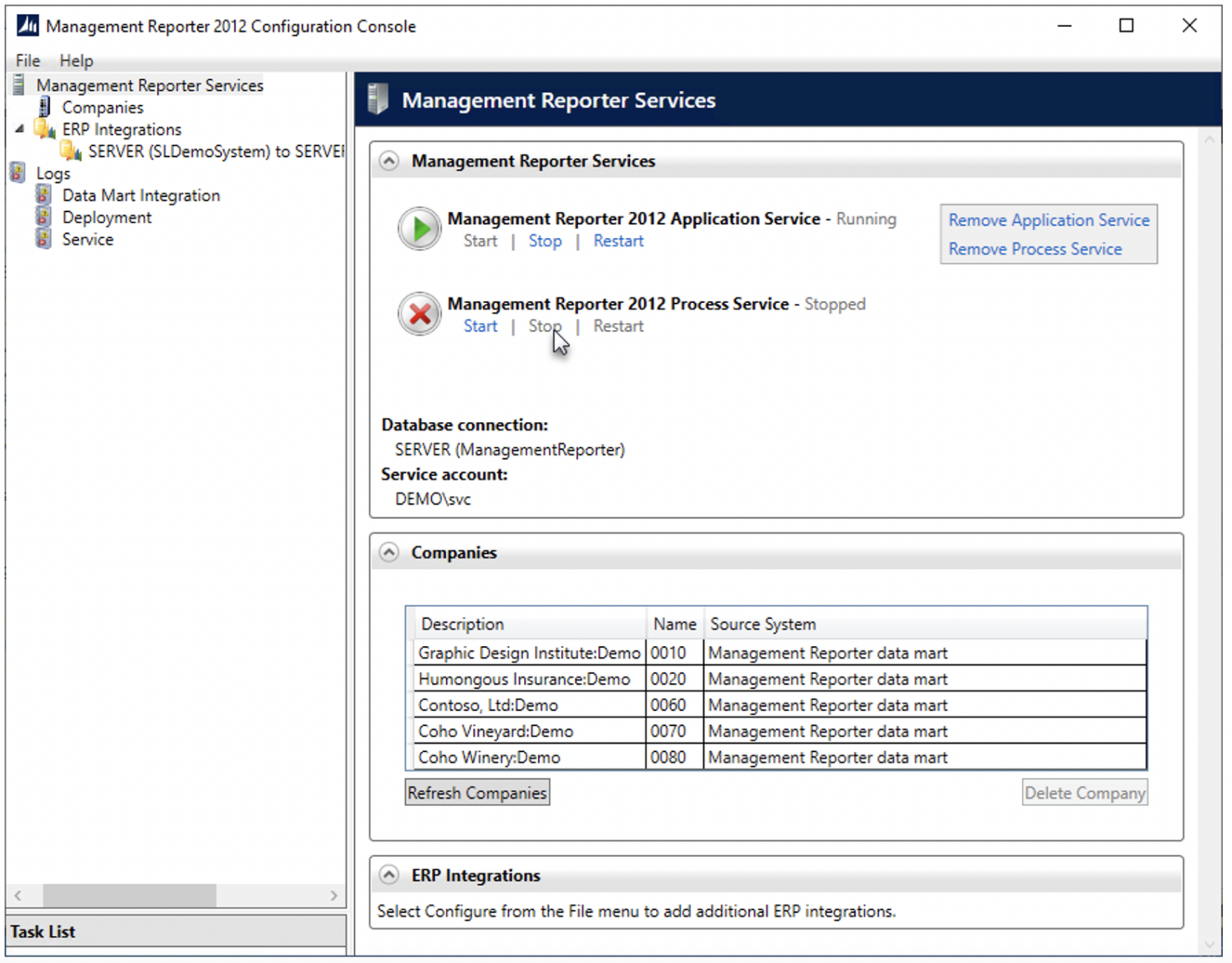Viewport: 1232px width, 963px height.
Task: Open the Help menu
Action: click(76, 60)
